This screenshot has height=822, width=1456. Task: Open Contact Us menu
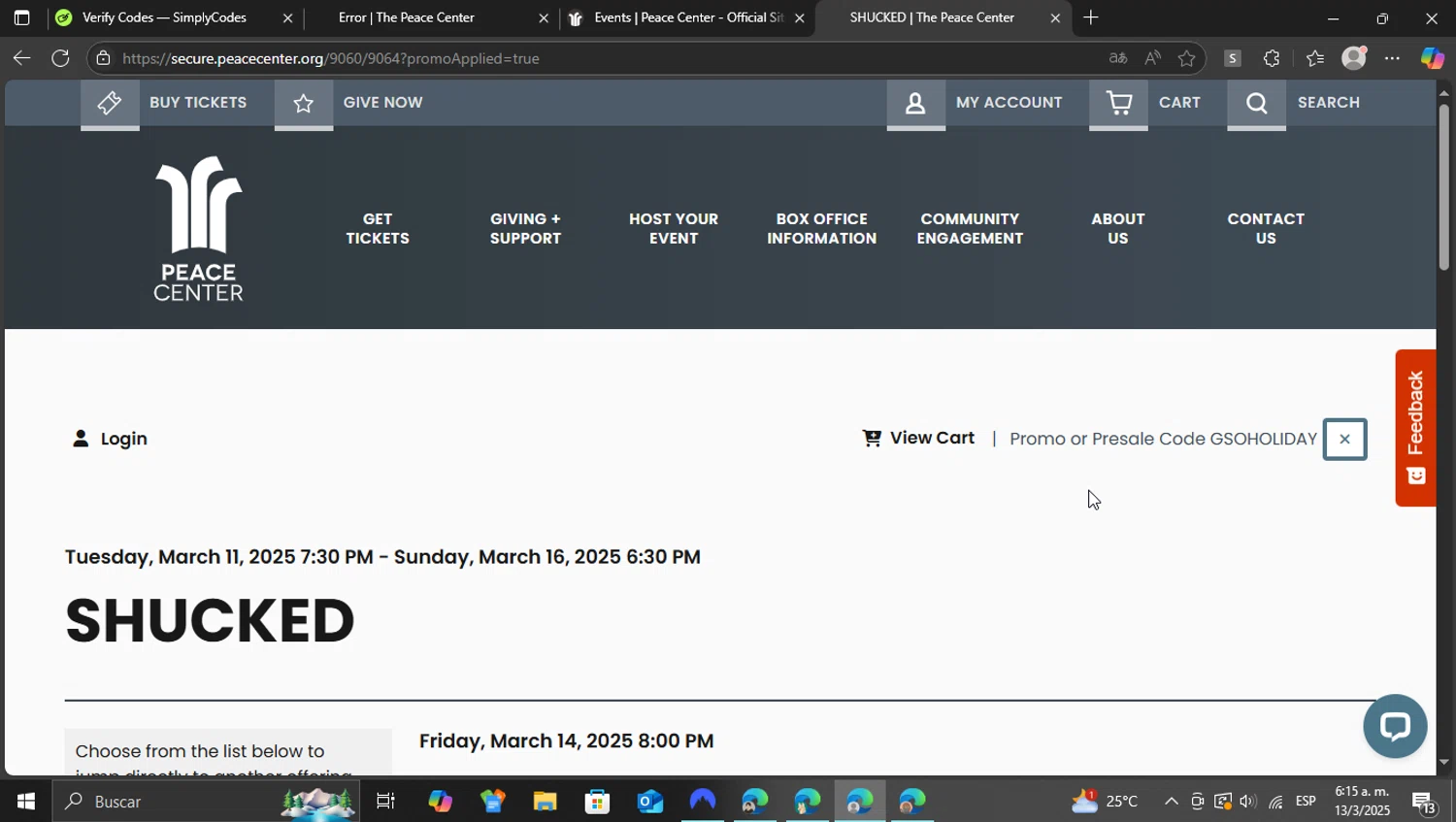pos(1266,228)
